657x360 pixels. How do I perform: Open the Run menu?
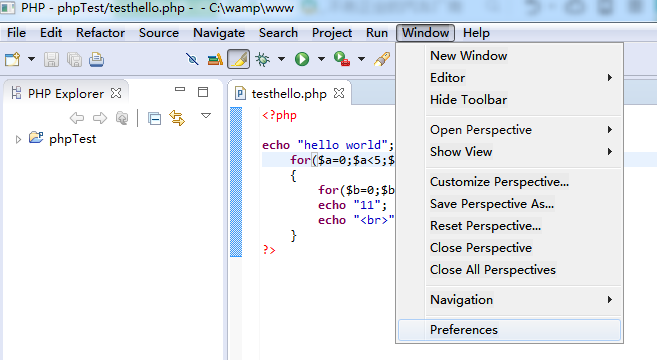(x=377, y=33)
